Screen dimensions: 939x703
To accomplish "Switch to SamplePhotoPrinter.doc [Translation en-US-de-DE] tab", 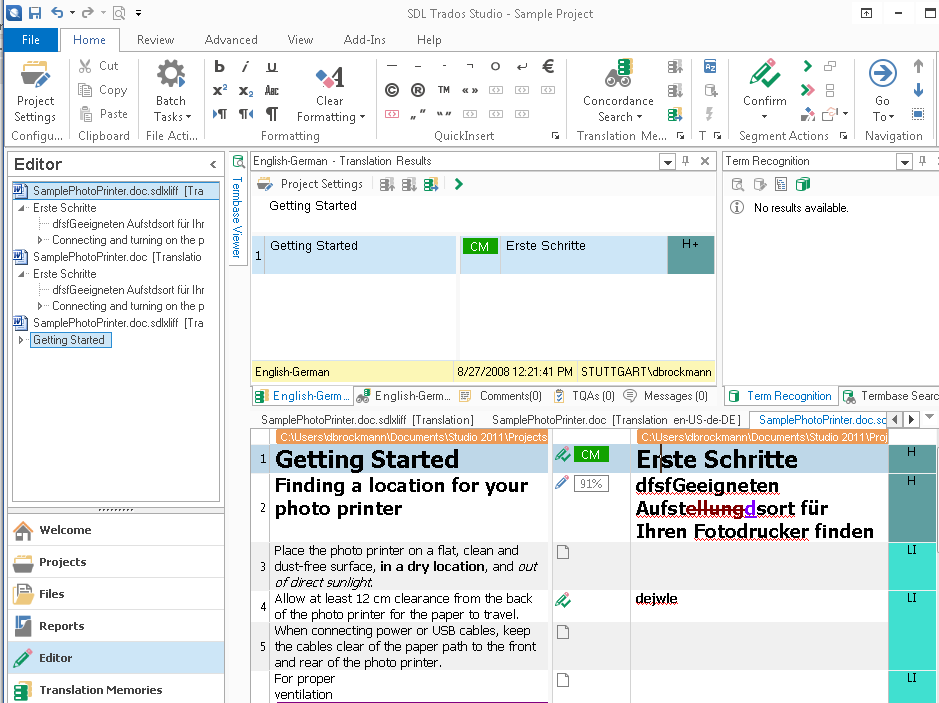I will (x=616, y=420).
